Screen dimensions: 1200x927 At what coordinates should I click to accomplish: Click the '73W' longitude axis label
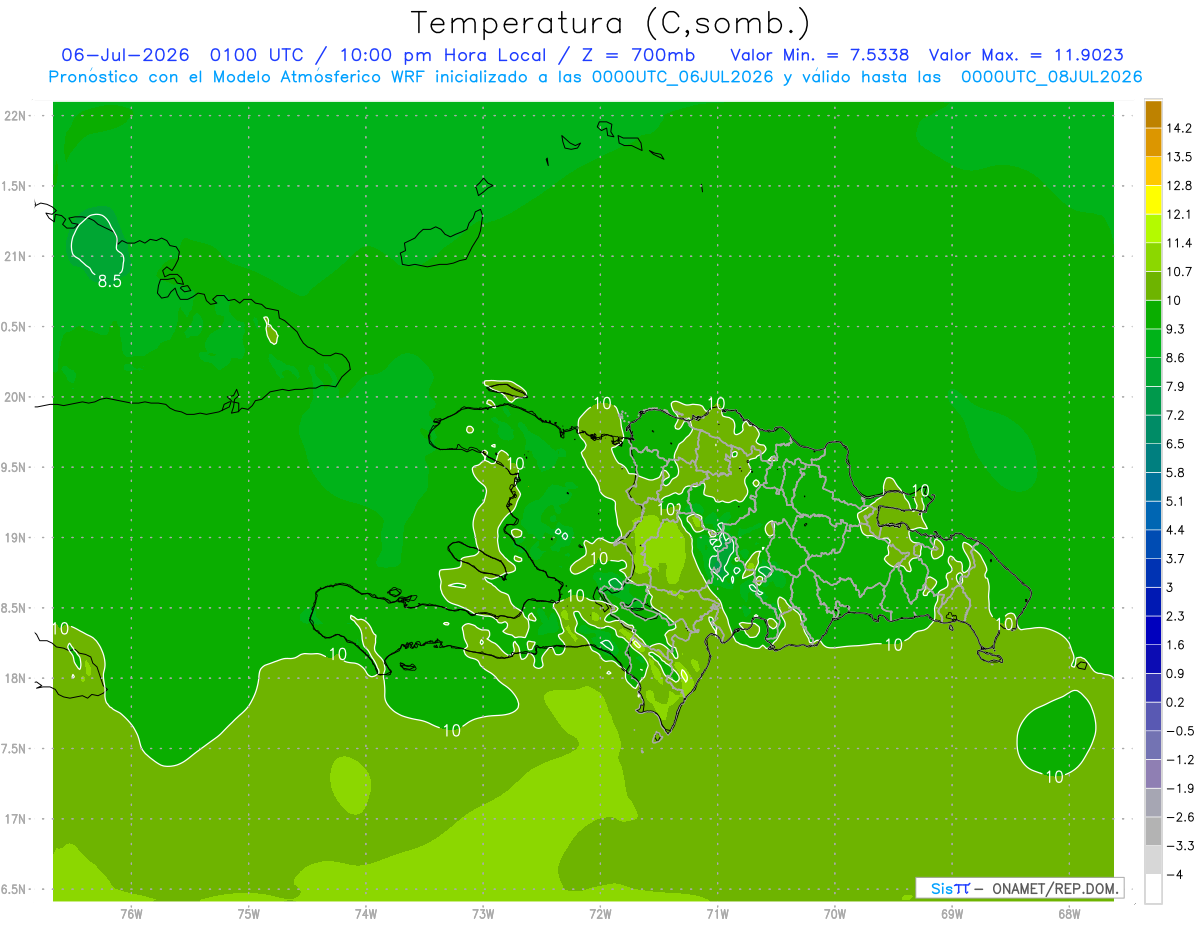[x=483, y=914]
